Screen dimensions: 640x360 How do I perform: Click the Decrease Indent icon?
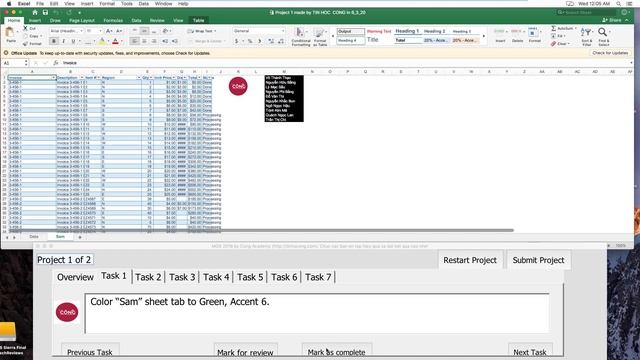coord(165,41)
